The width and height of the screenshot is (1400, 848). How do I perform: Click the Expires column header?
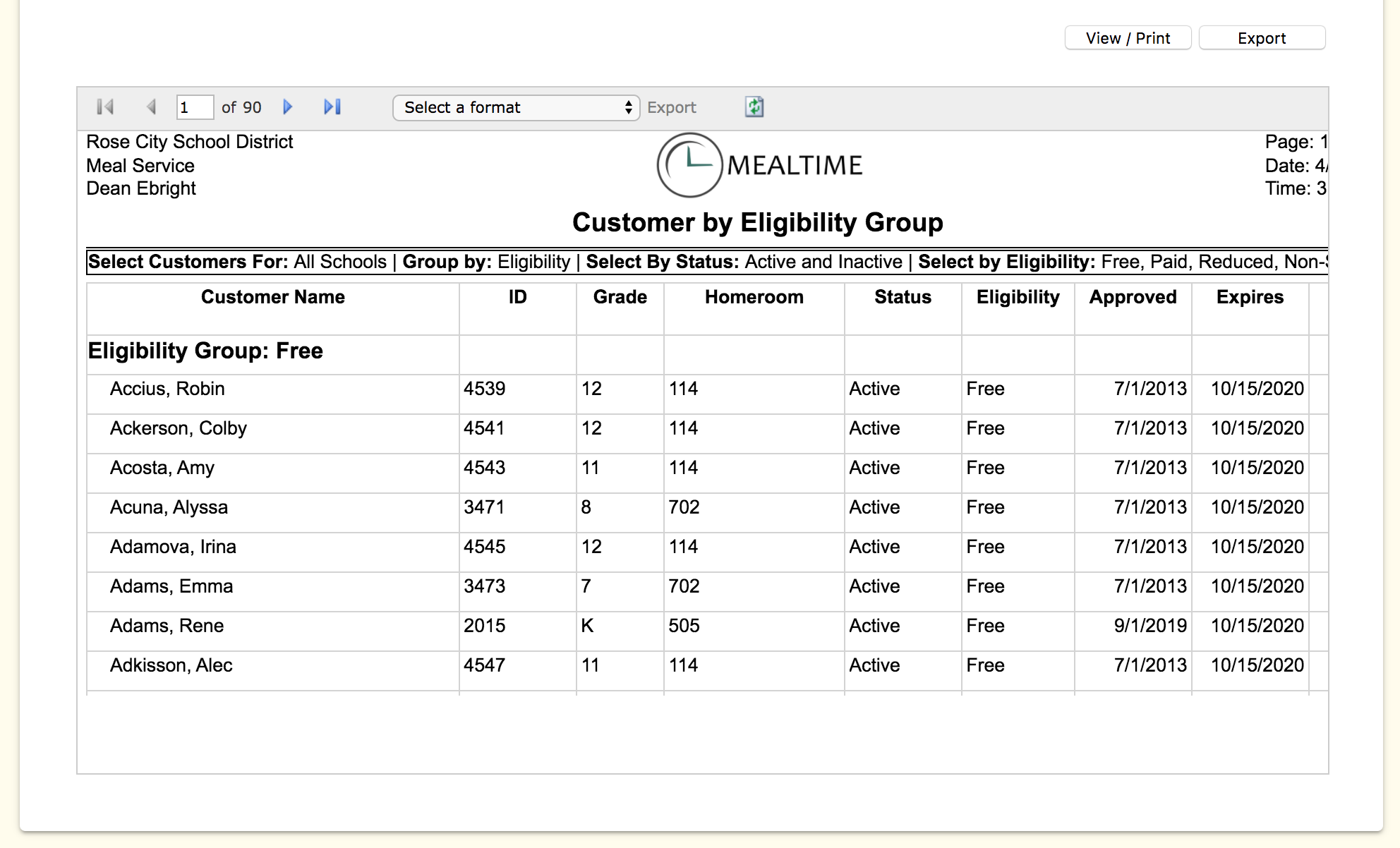pos(1250,297)
